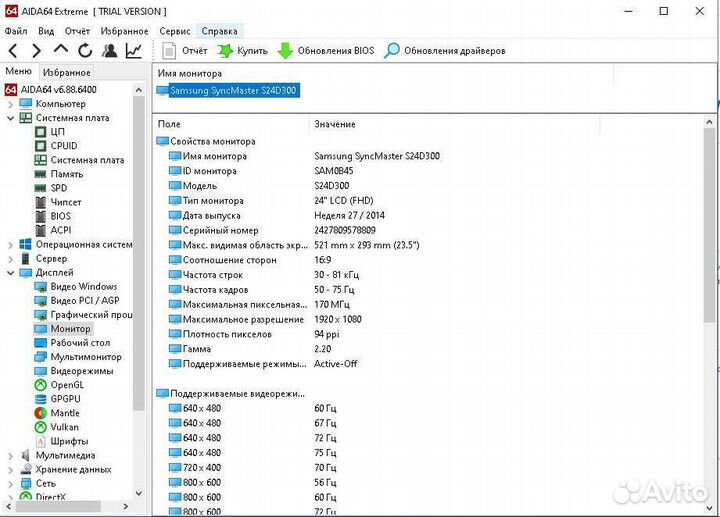The image size is (720, 517).
Task: Switch to the Меню tab
Action: pyautogui.click(x=18, y=71)
